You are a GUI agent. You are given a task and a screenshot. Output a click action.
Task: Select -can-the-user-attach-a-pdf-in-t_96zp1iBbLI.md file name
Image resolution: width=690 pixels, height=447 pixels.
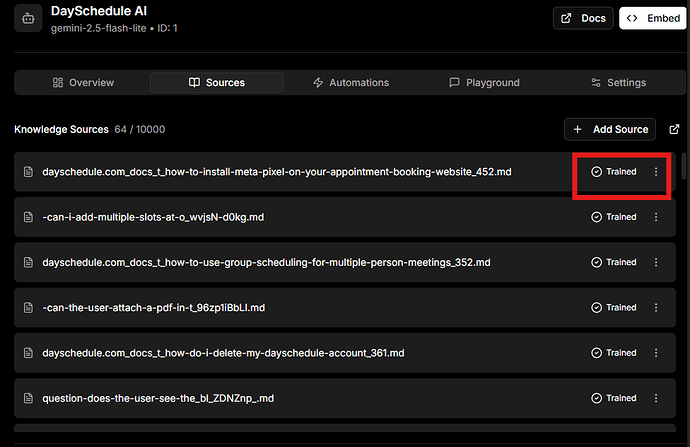pos(154,308)
